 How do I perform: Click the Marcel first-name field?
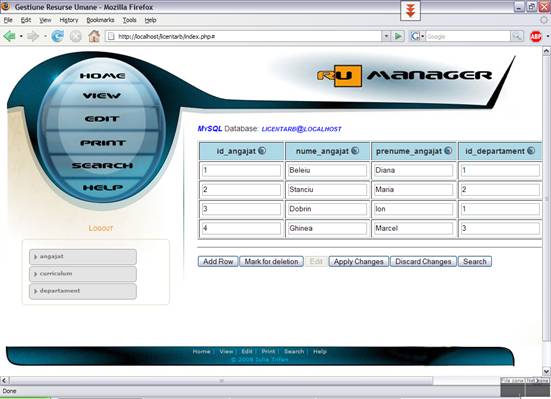(413, 229)
